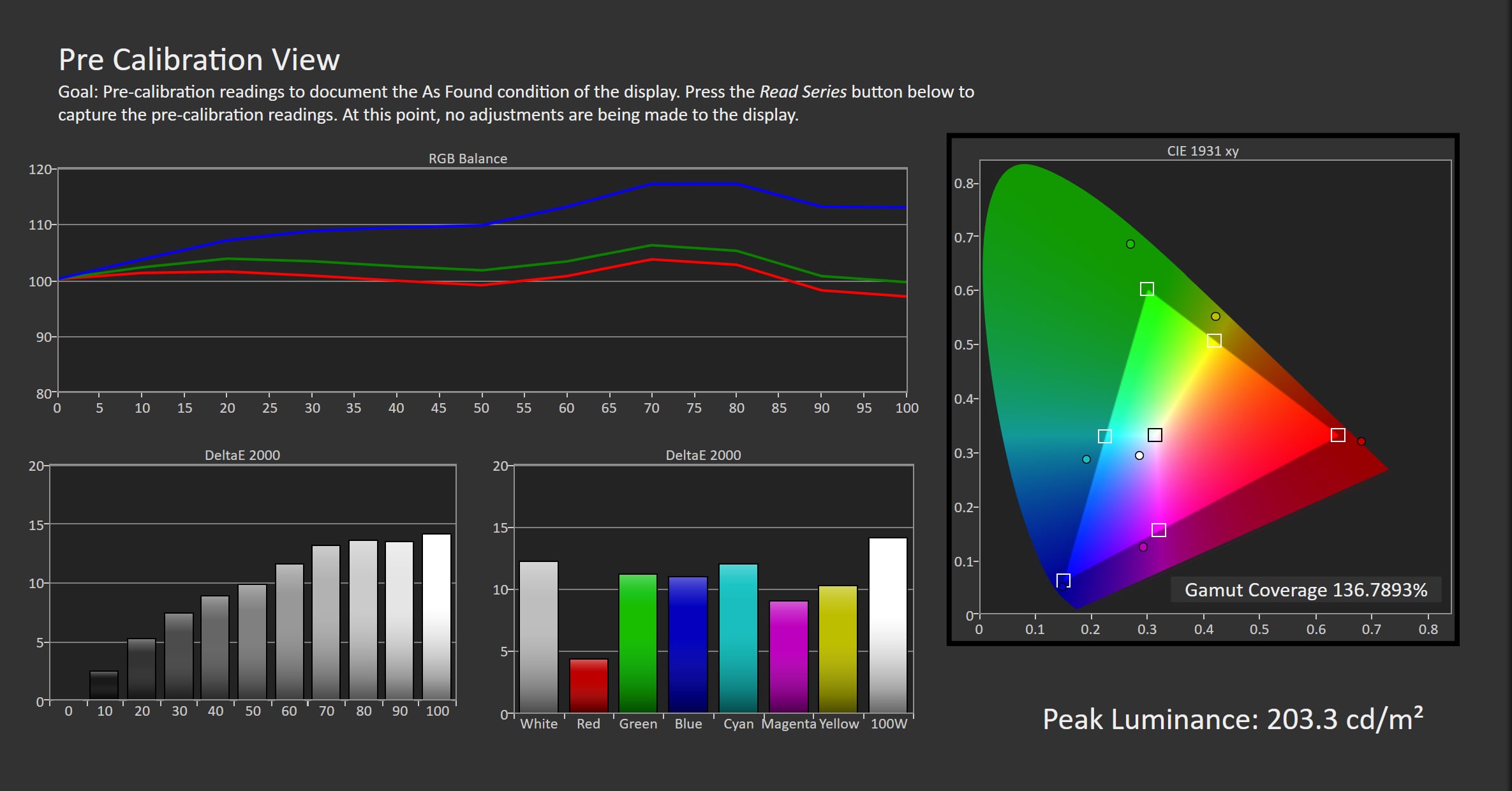
Task: Click the yellow target square in CIE chart
Action: (1214, 341)
